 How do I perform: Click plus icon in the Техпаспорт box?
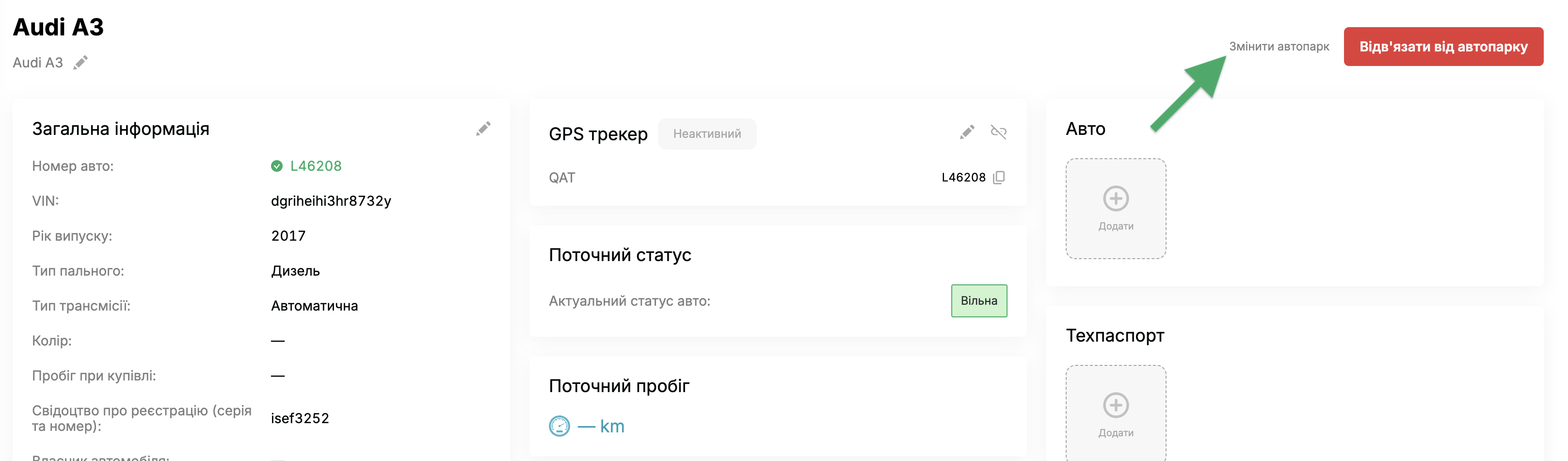pos(1116,405)
